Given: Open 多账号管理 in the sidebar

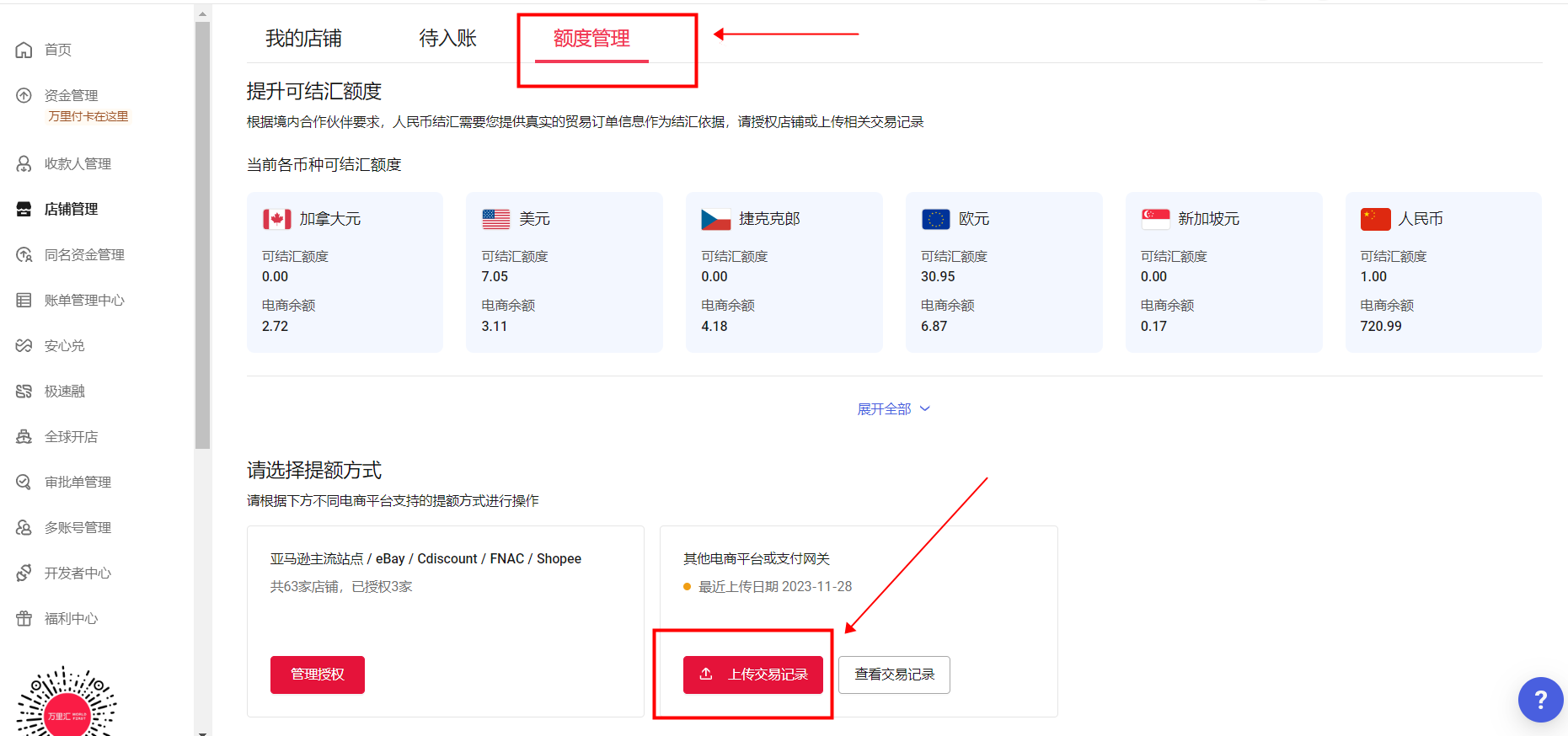Looking at the screenshot, I should (x=78, y=527).
